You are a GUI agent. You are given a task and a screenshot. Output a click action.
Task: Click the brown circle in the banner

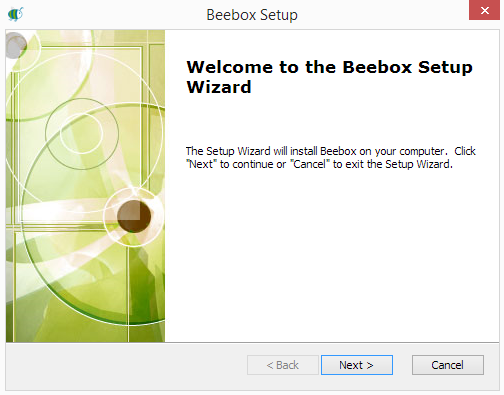tap(134, 216)
